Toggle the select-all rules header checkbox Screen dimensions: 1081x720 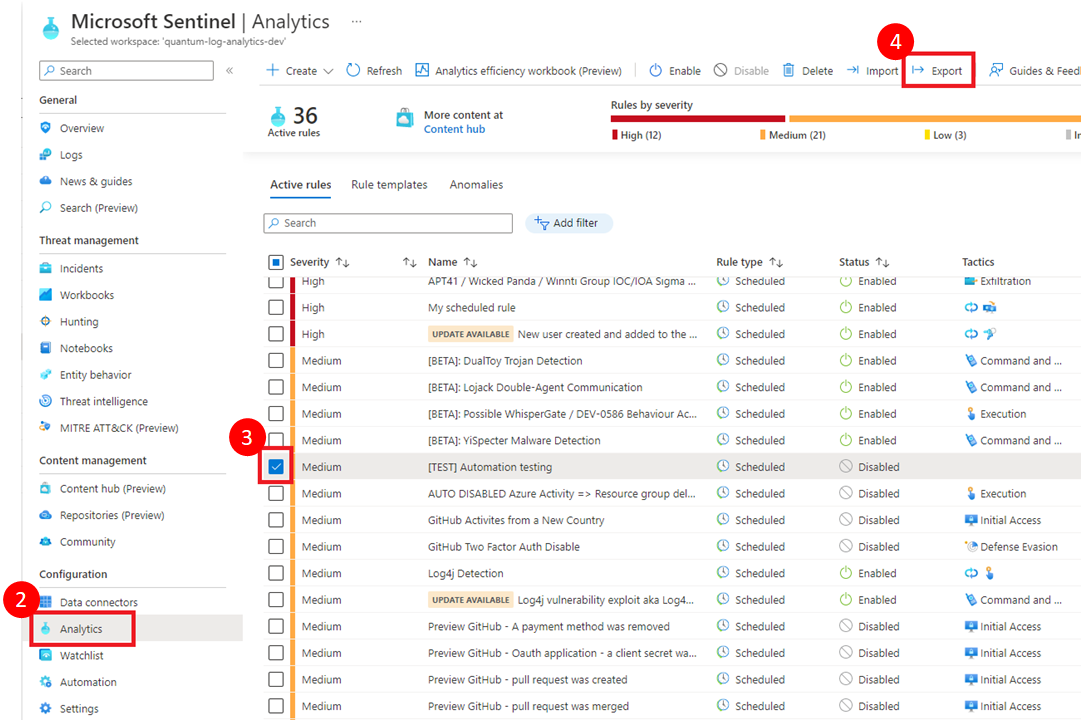pos(276,262)
